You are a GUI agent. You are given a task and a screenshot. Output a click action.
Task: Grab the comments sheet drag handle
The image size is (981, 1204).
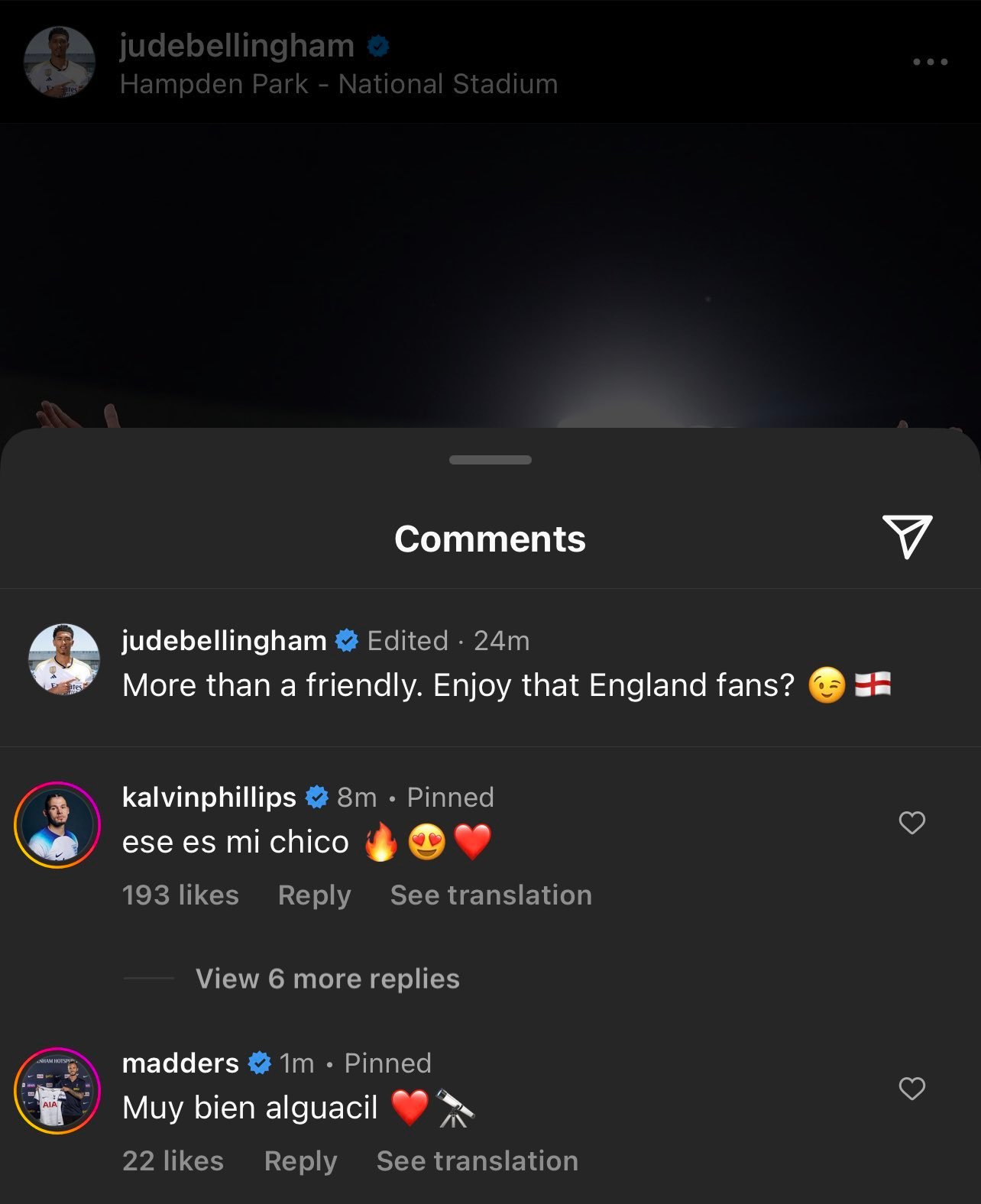(x=490, y=460)
